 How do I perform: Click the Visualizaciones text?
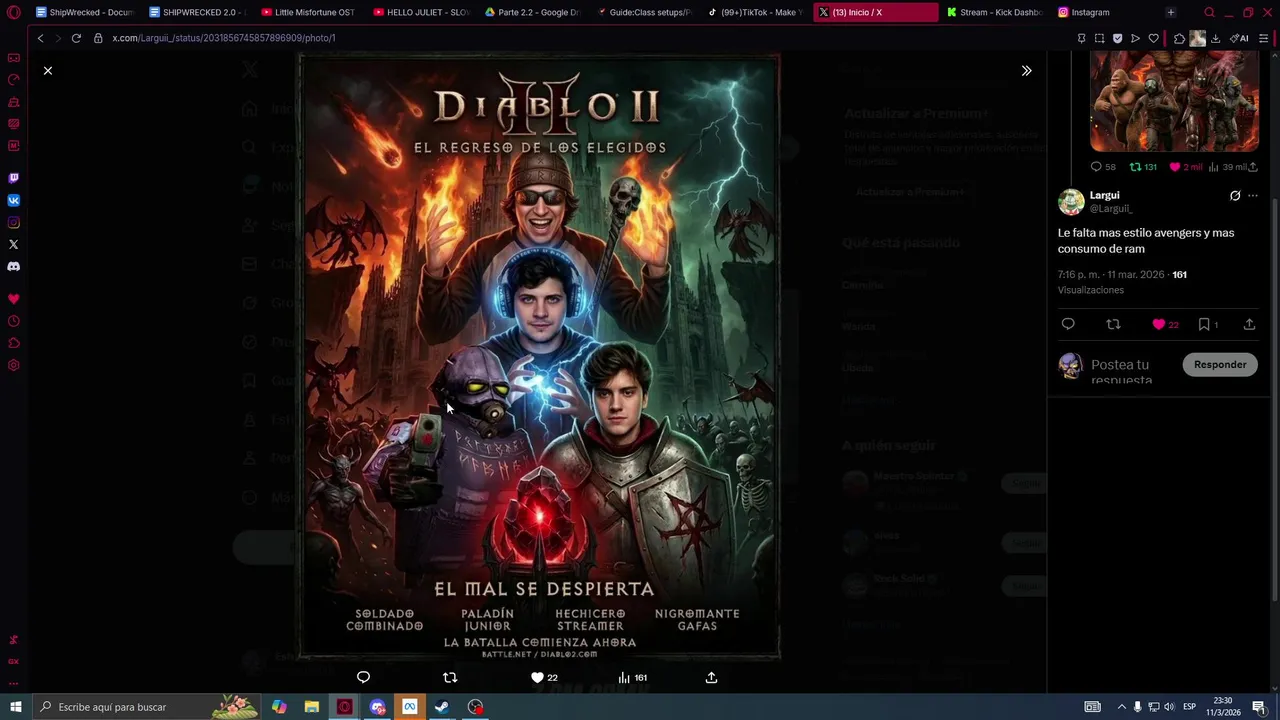coord(1091,290)
